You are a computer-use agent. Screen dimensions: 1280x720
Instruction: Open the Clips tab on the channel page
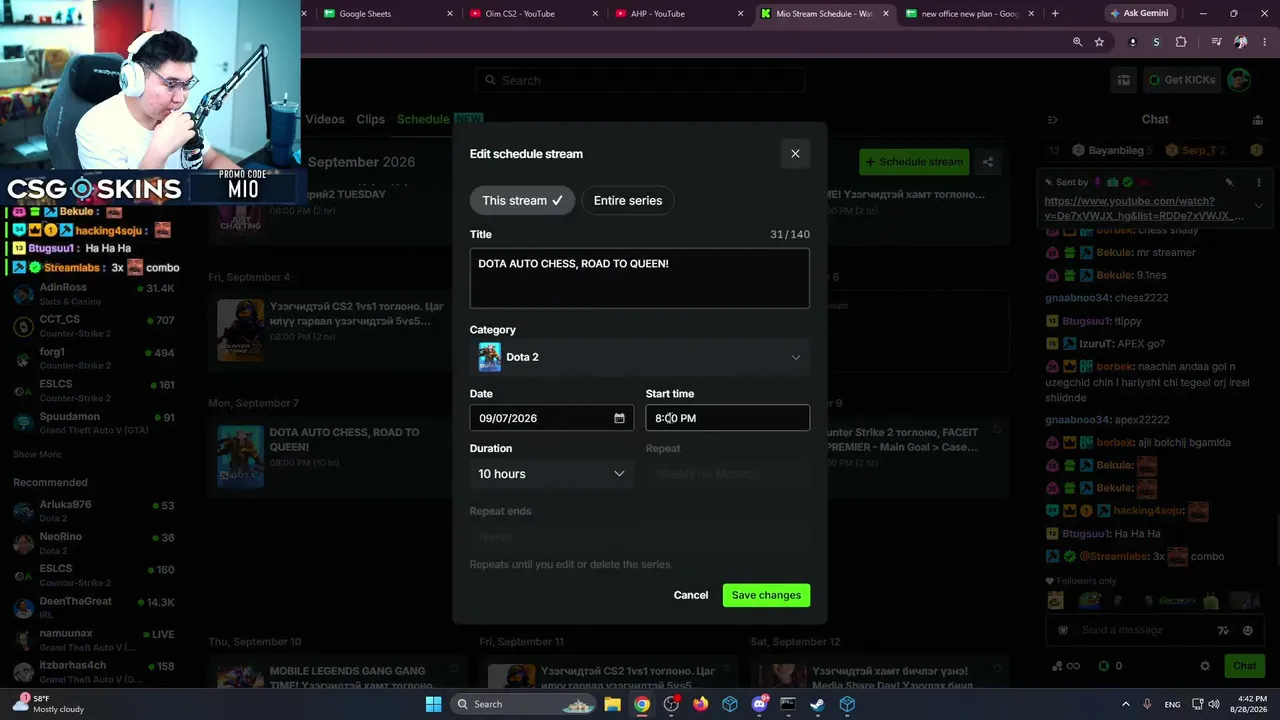click(x=370, y=119)
